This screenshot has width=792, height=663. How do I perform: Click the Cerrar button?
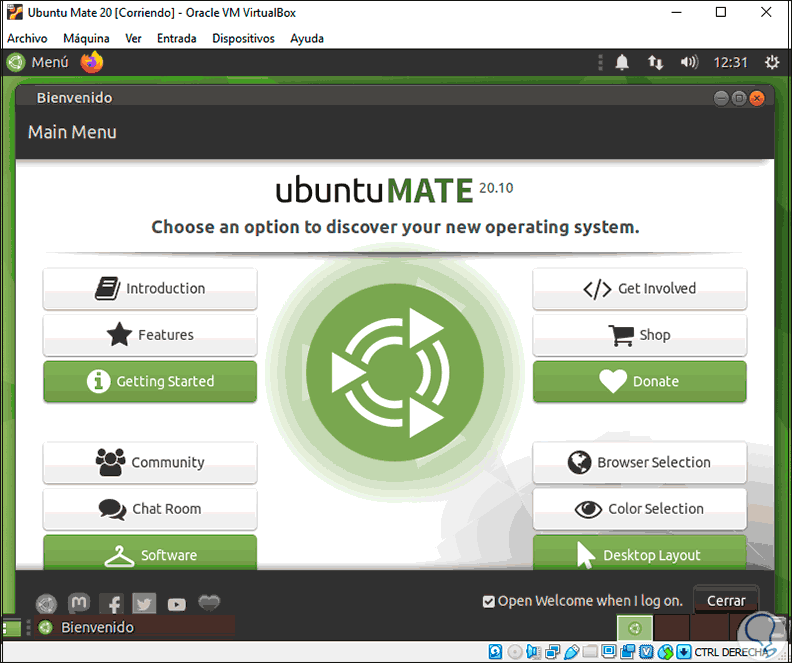point(726,600)
